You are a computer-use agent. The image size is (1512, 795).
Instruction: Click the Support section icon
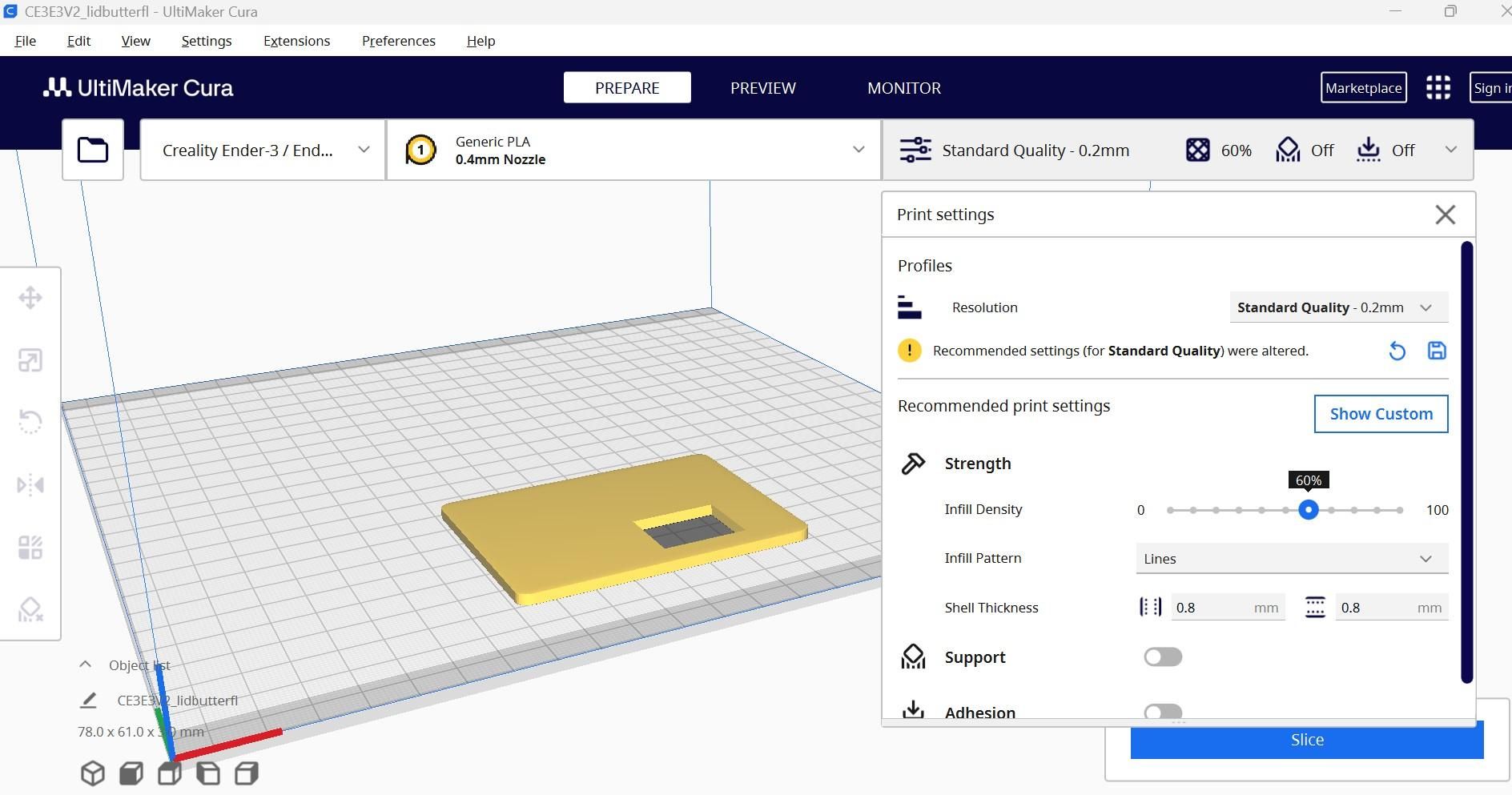point(913,657)
